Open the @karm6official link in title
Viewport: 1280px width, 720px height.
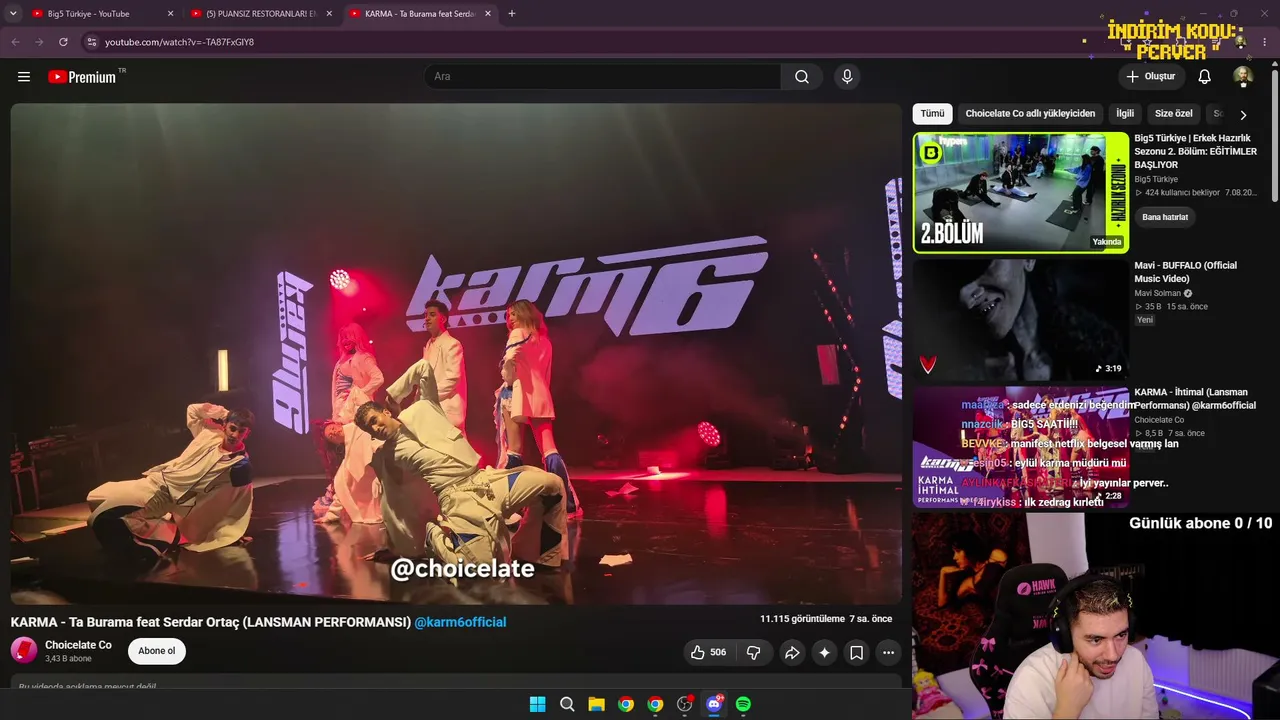(460, 622)
